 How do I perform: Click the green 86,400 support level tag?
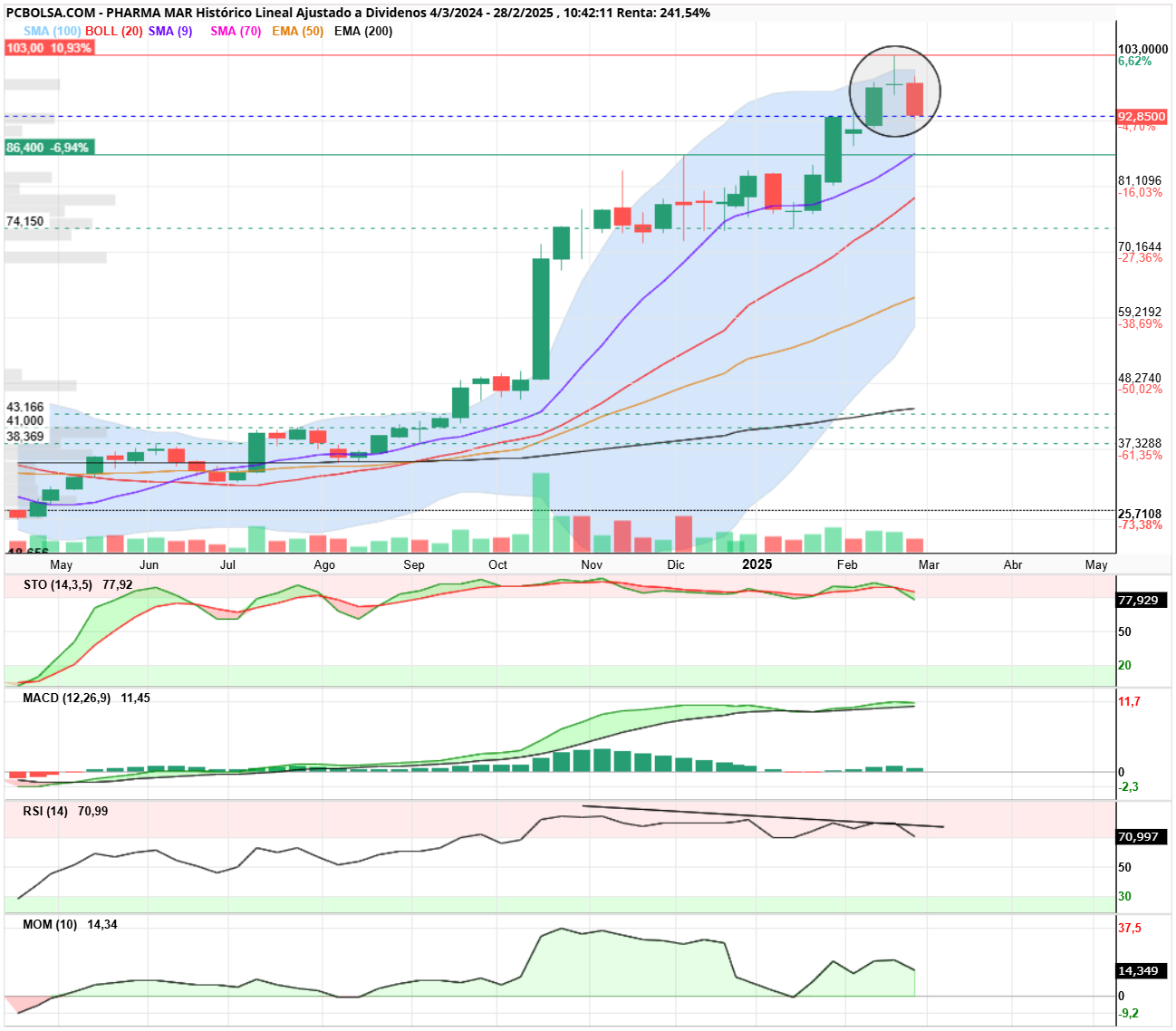pyautogui.click(x=49, y=148)
